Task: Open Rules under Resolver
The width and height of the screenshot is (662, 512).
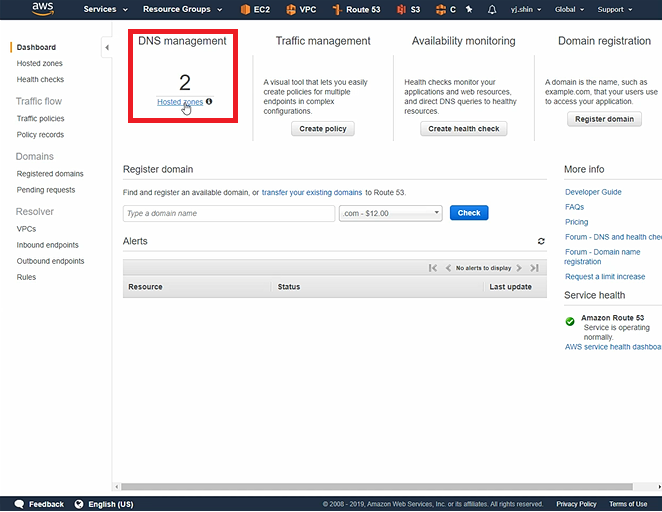Action: 26,277
